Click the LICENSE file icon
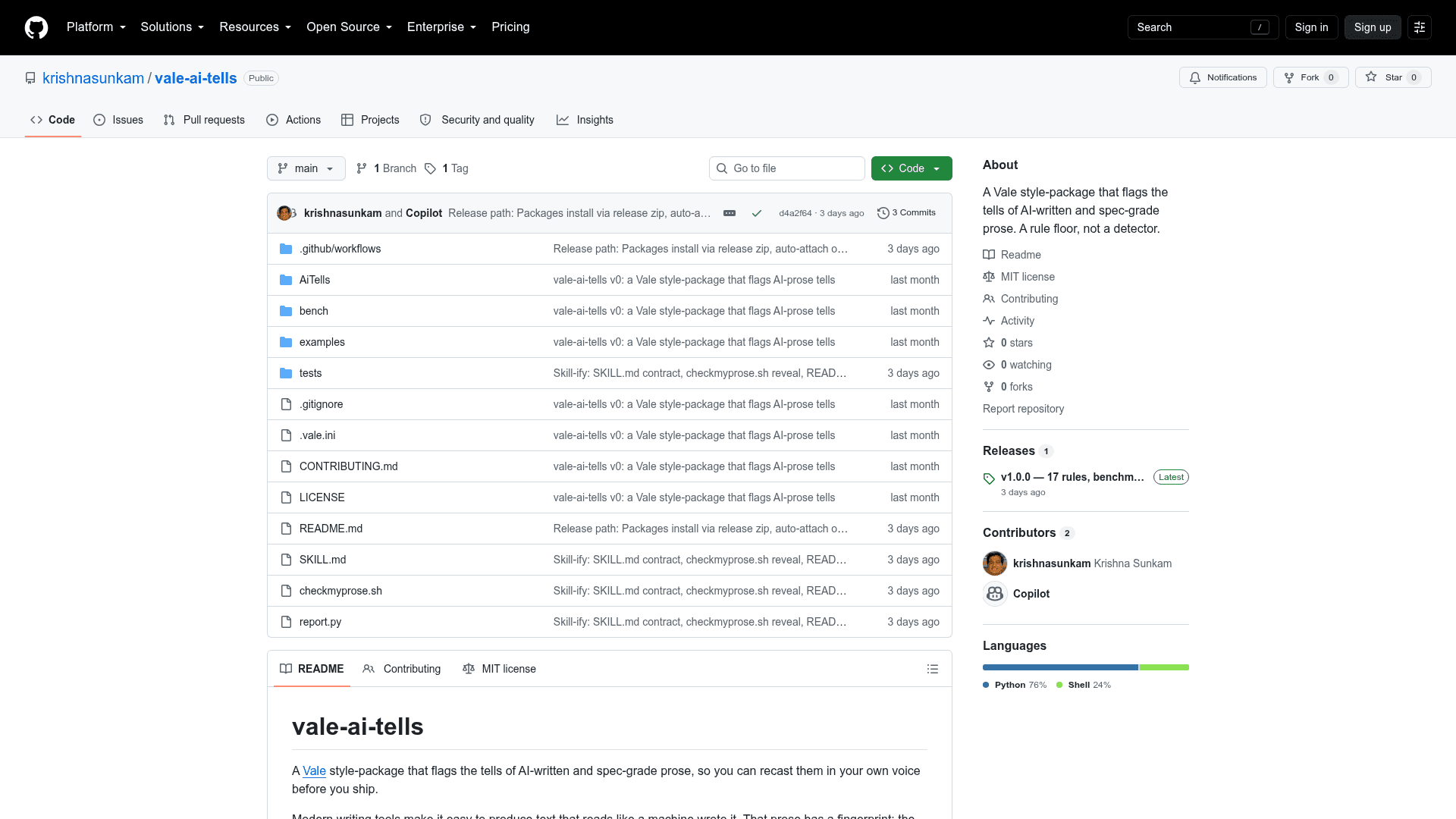The image size is (1456, 819). [x=286, y=497]
